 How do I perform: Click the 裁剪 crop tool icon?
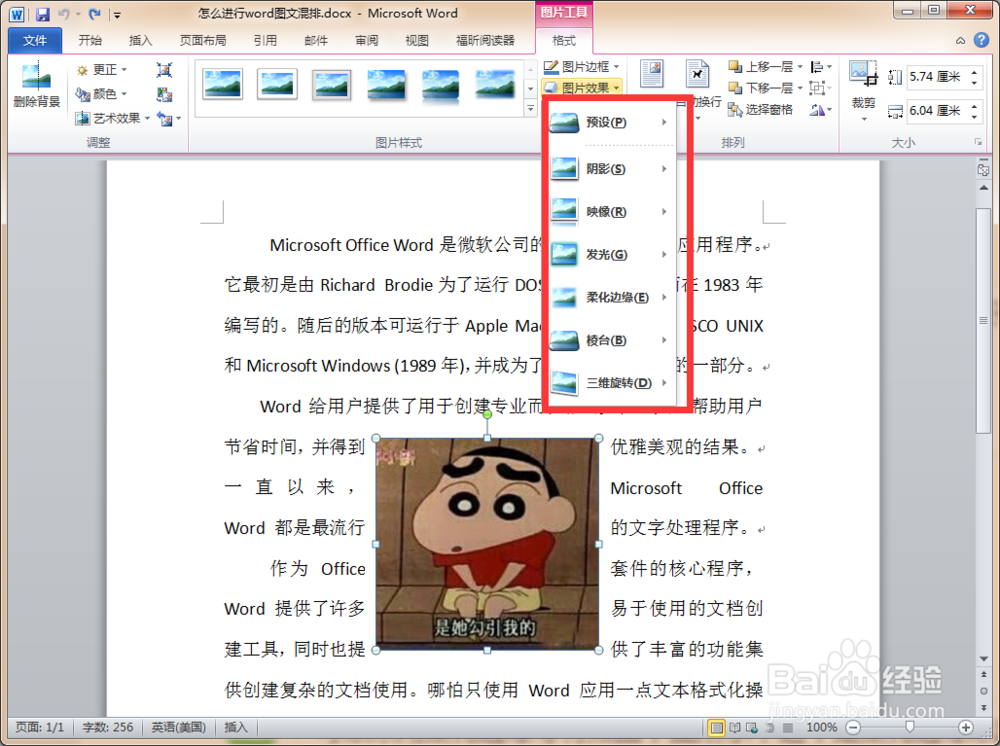click(x=863, y=74)
